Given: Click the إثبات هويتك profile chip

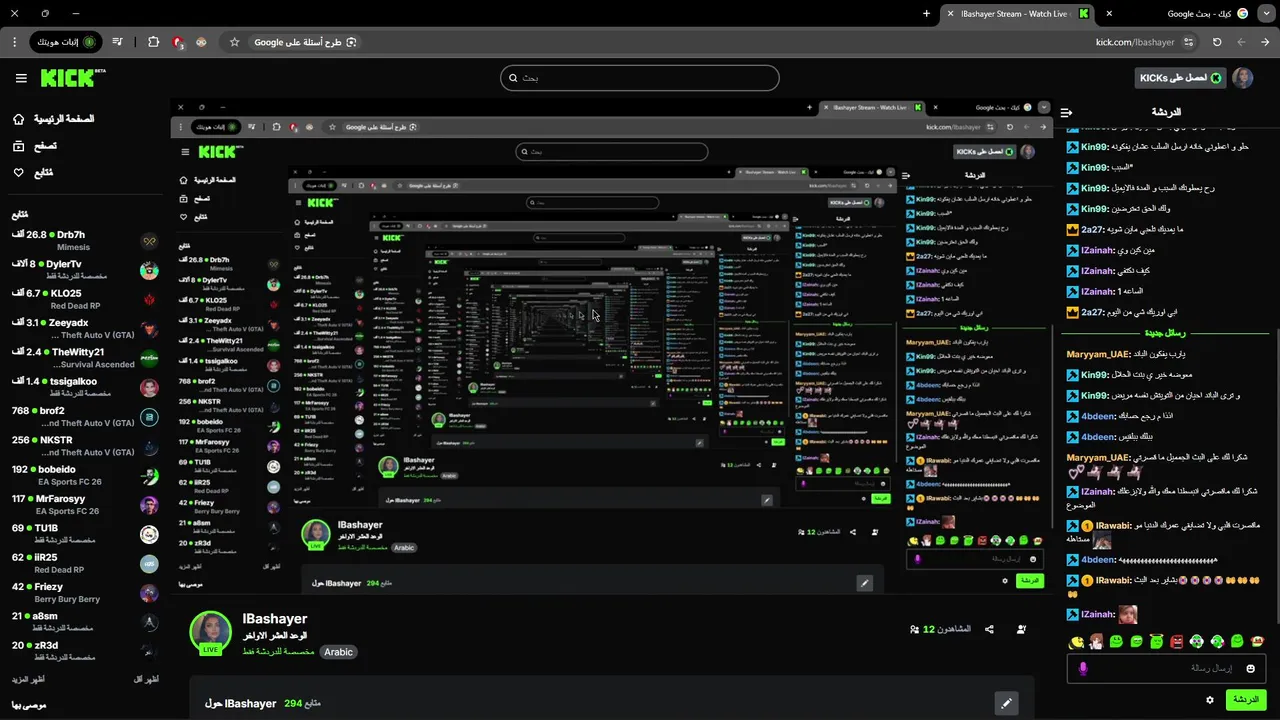Looking at the screenshot, I should [65, 42].
